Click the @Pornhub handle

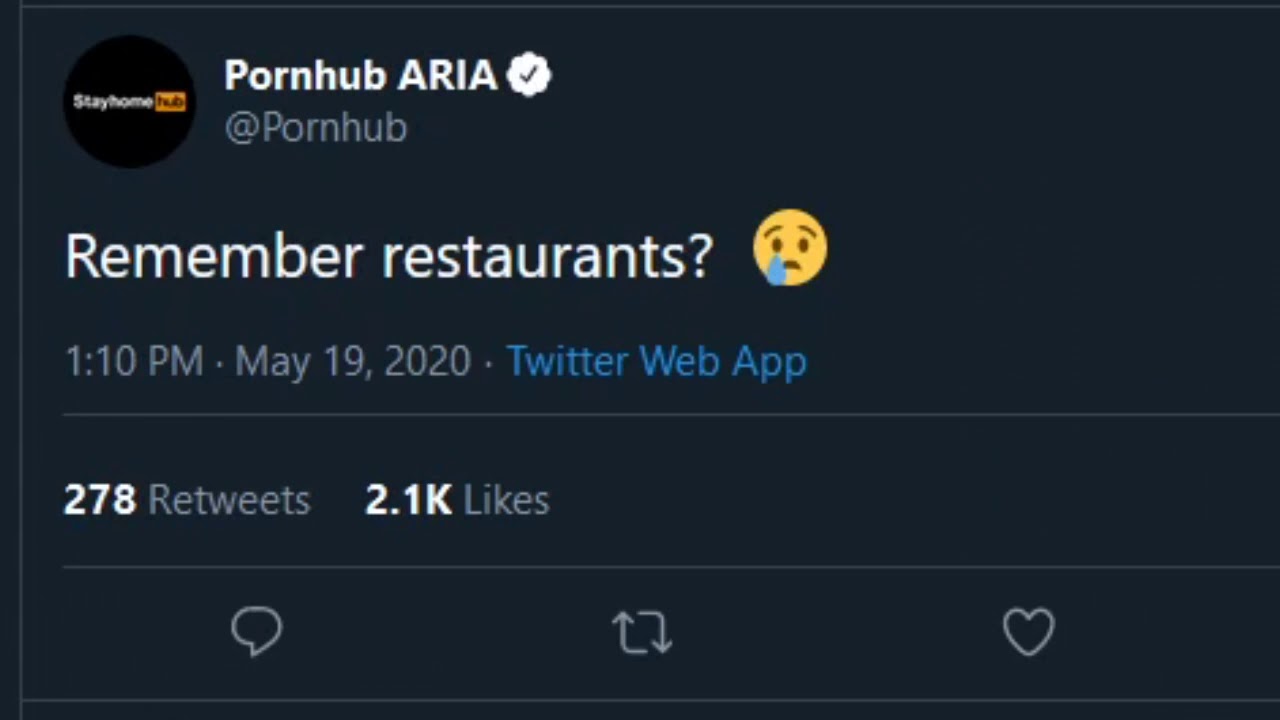coord(316,128)
